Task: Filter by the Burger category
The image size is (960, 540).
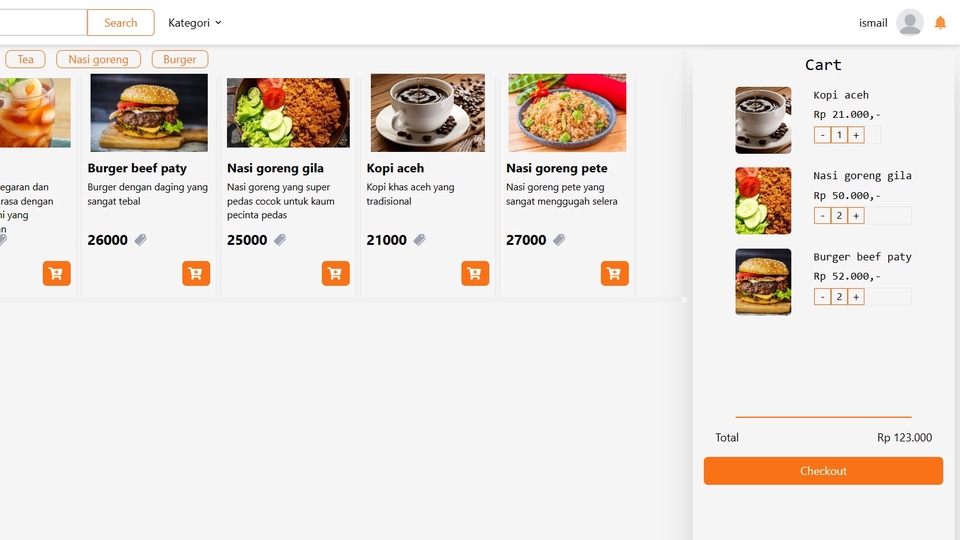Action: click(180, 60)
